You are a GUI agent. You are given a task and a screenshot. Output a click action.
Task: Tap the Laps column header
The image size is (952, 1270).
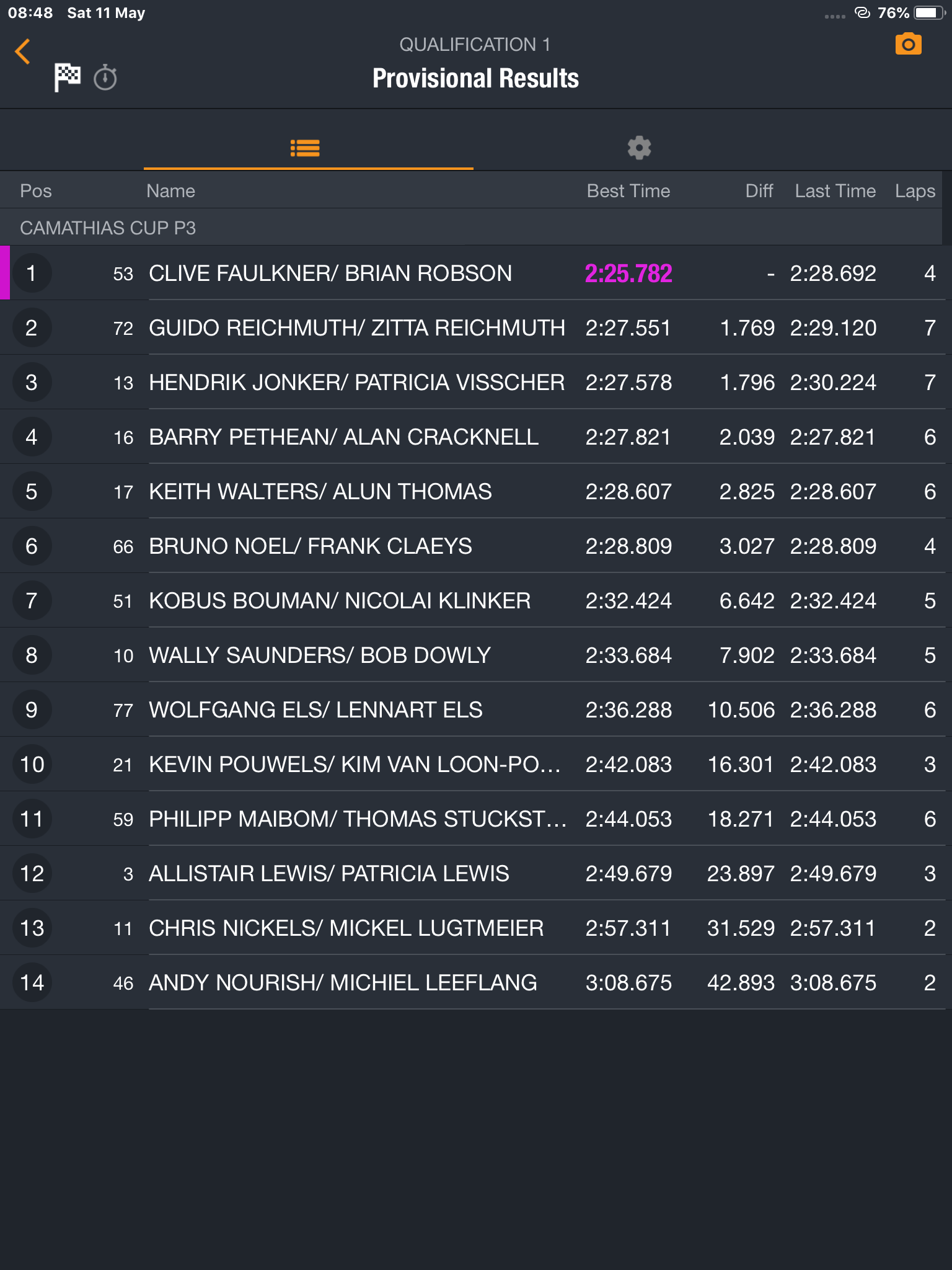915,191
